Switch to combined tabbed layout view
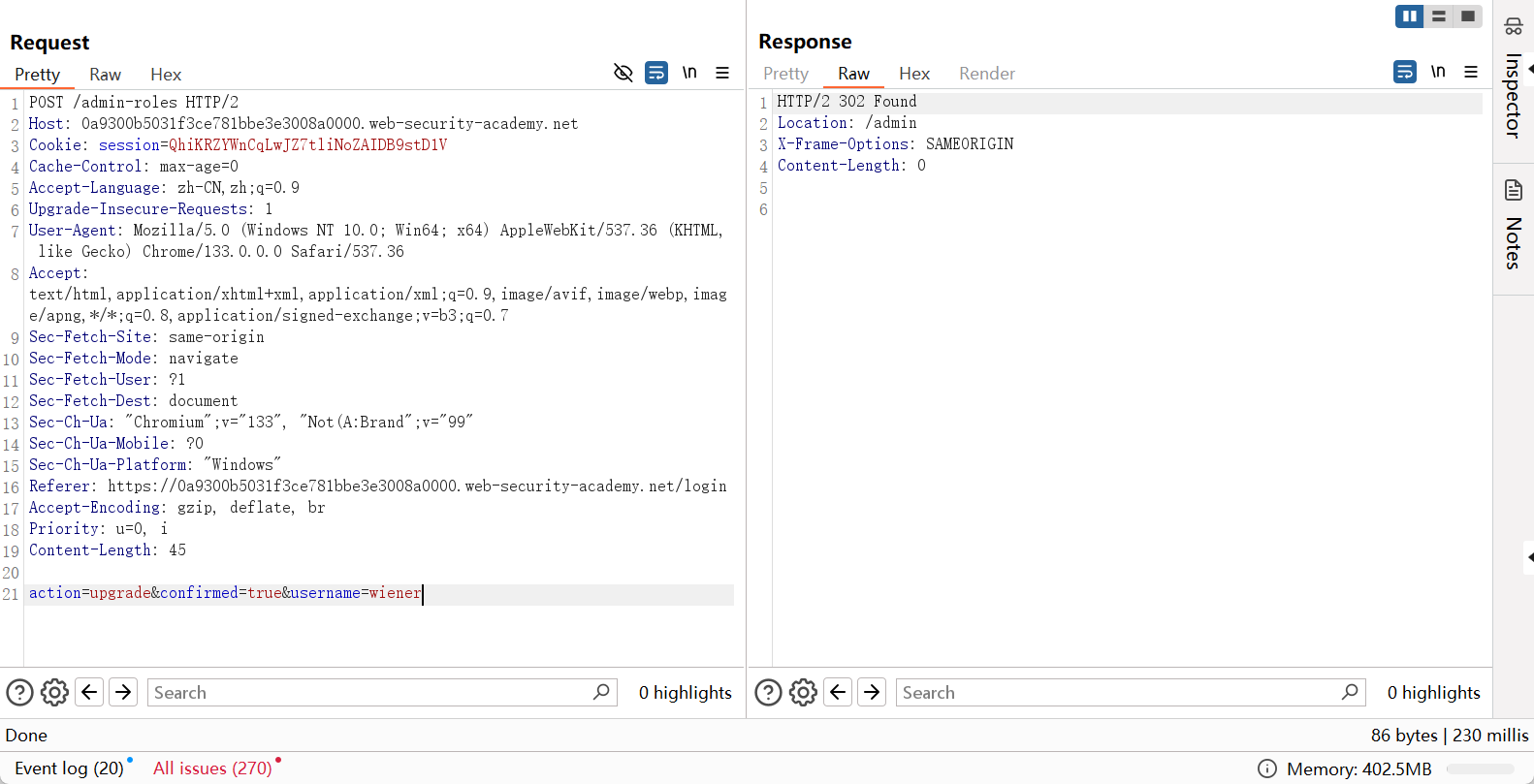Viewport: 1534px width, 784px height. pos(1468,16)
